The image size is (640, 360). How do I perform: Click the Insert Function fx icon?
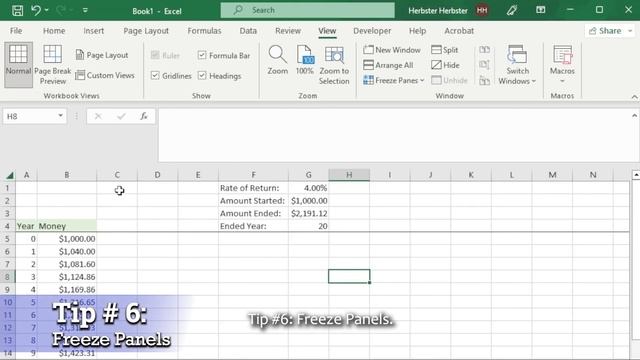point(144,116)
